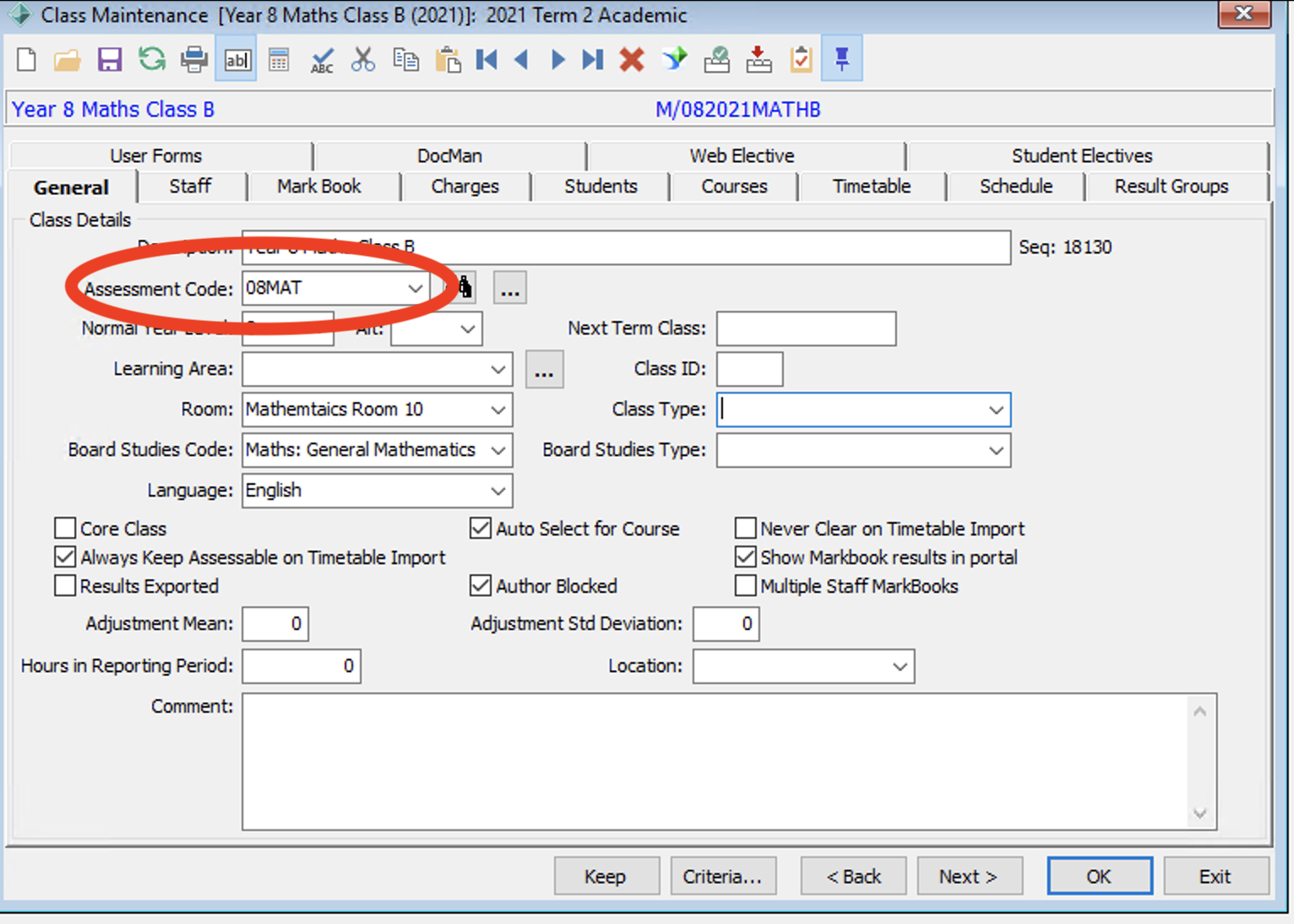The image size is (1294, 924).
Task: Toggle the blue pin icon
Action: pyautogui.click(x=842, y=59)
